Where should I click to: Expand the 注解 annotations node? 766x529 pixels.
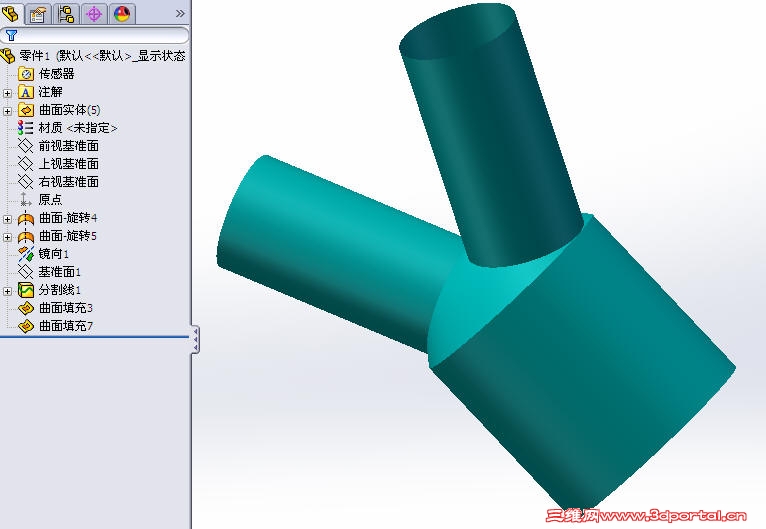[7, 93]
